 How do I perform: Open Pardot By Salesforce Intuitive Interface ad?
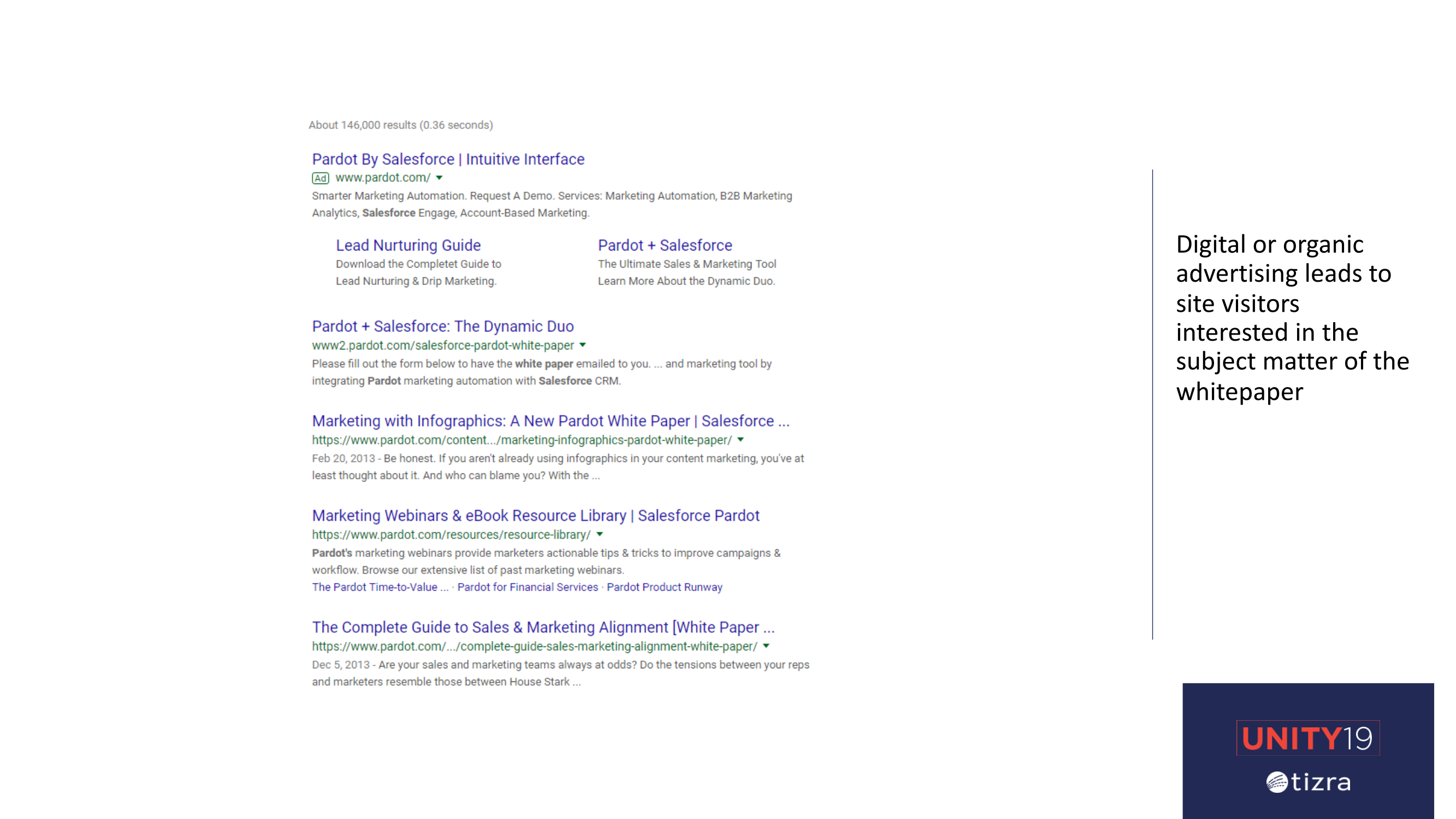448,159
